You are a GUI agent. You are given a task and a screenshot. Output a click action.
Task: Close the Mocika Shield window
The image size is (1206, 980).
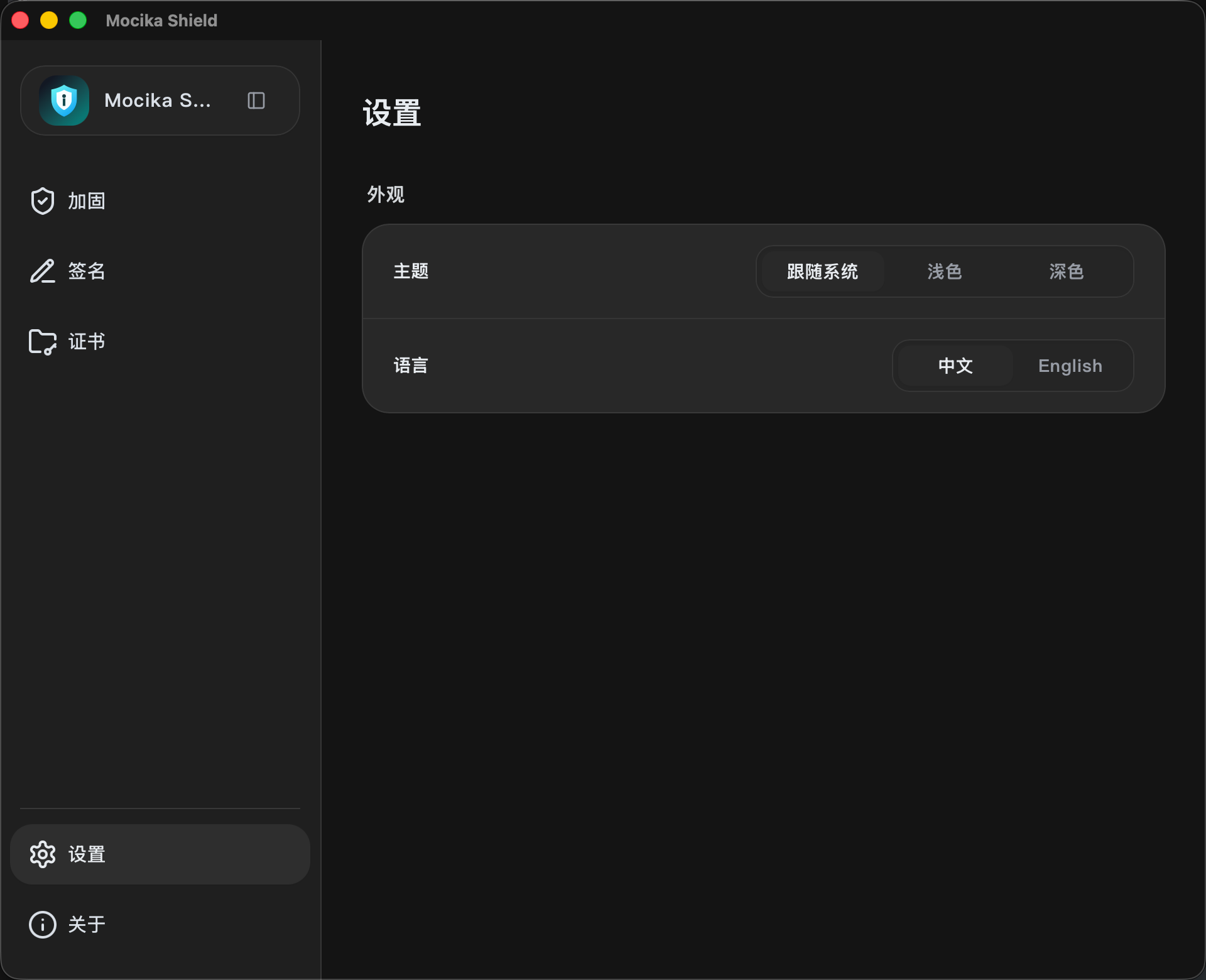pos(20,21)
